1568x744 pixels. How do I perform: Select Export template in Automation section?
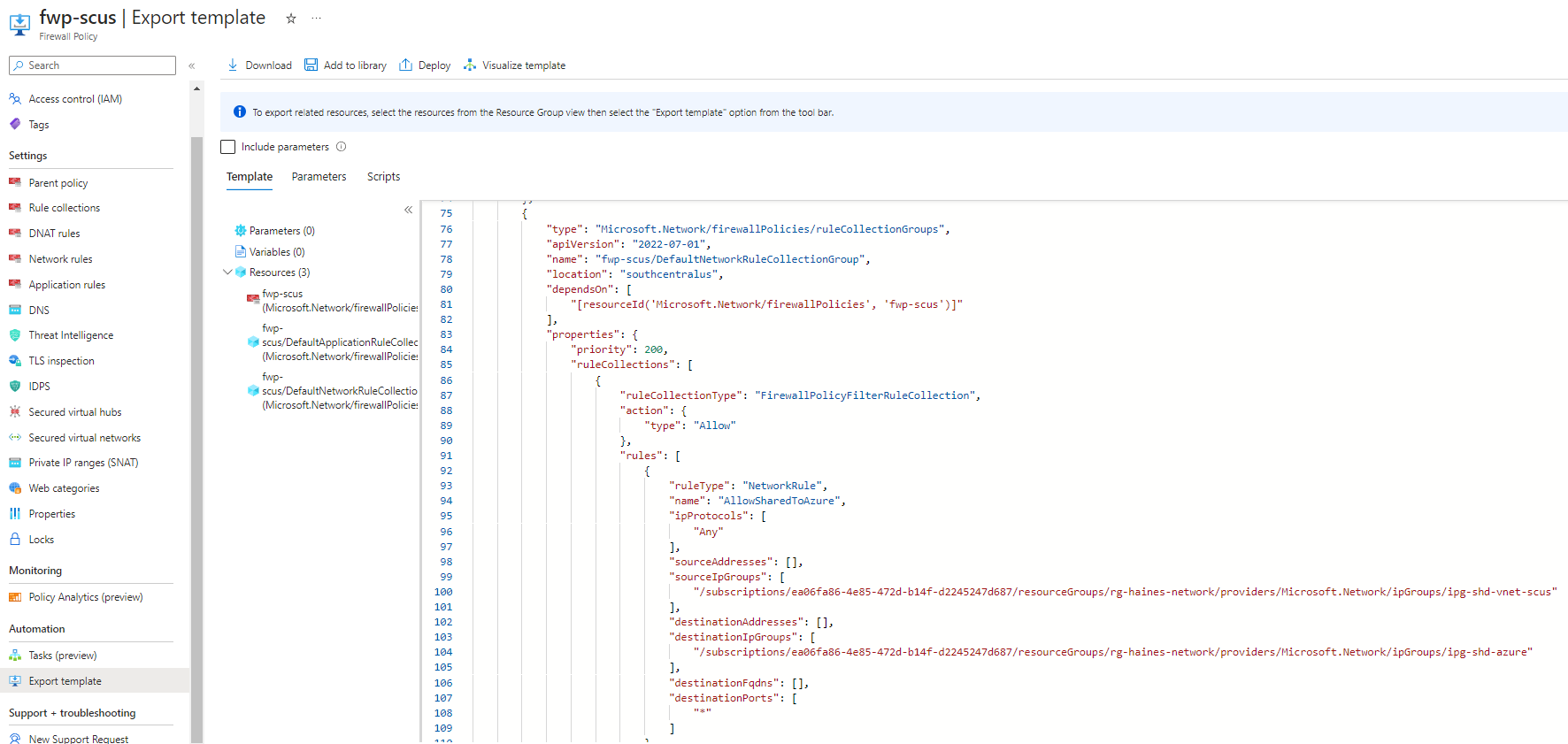coord(95,680)
